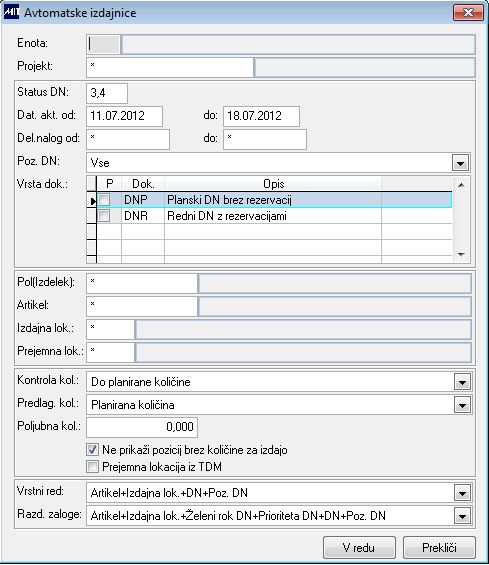The width and height of the screenshot is (489, 565).
Task: Click the MIT application icon in title bar
Action: click(11, 12)
